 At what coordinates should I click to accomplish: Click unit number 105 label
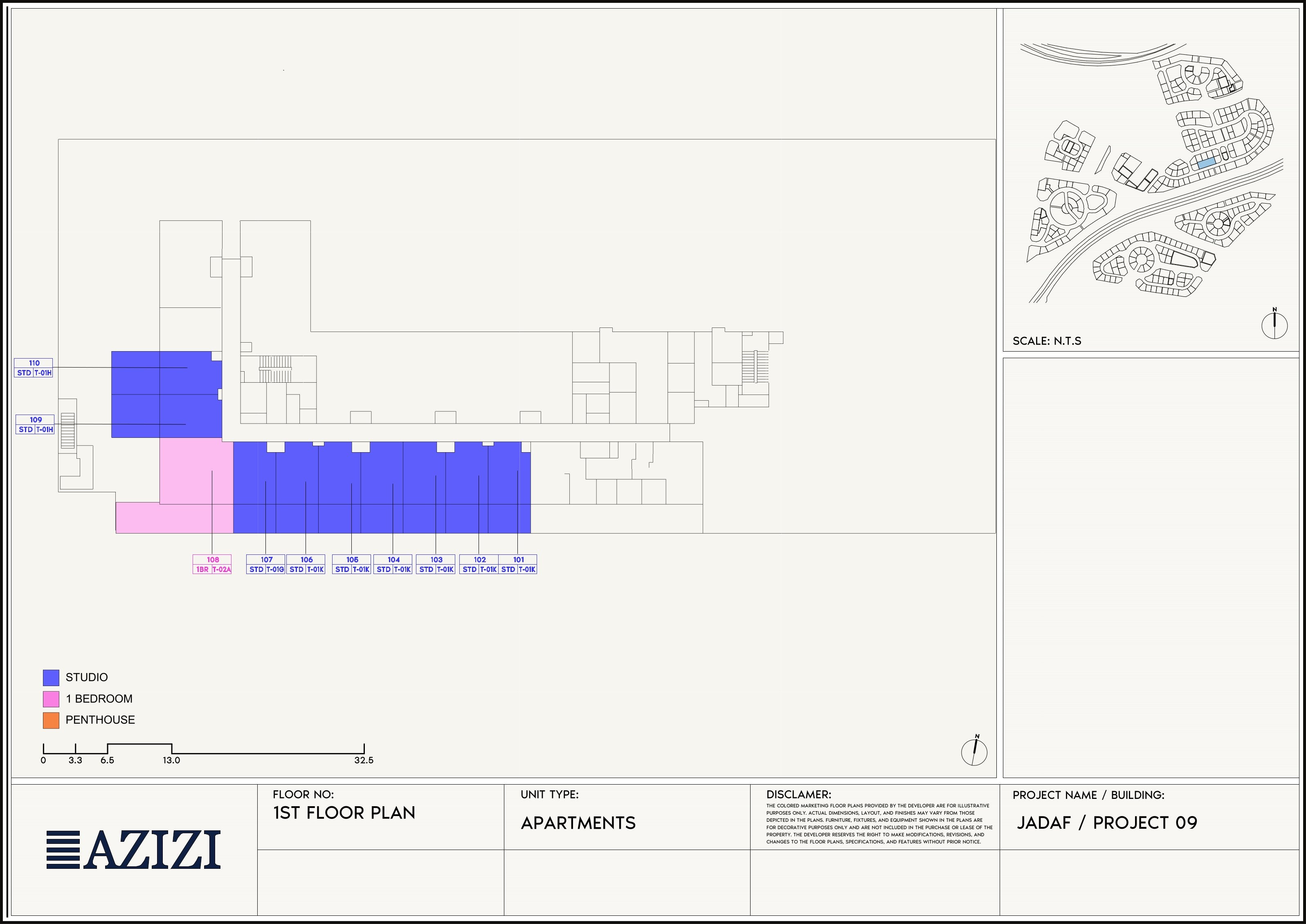(352, 560)
